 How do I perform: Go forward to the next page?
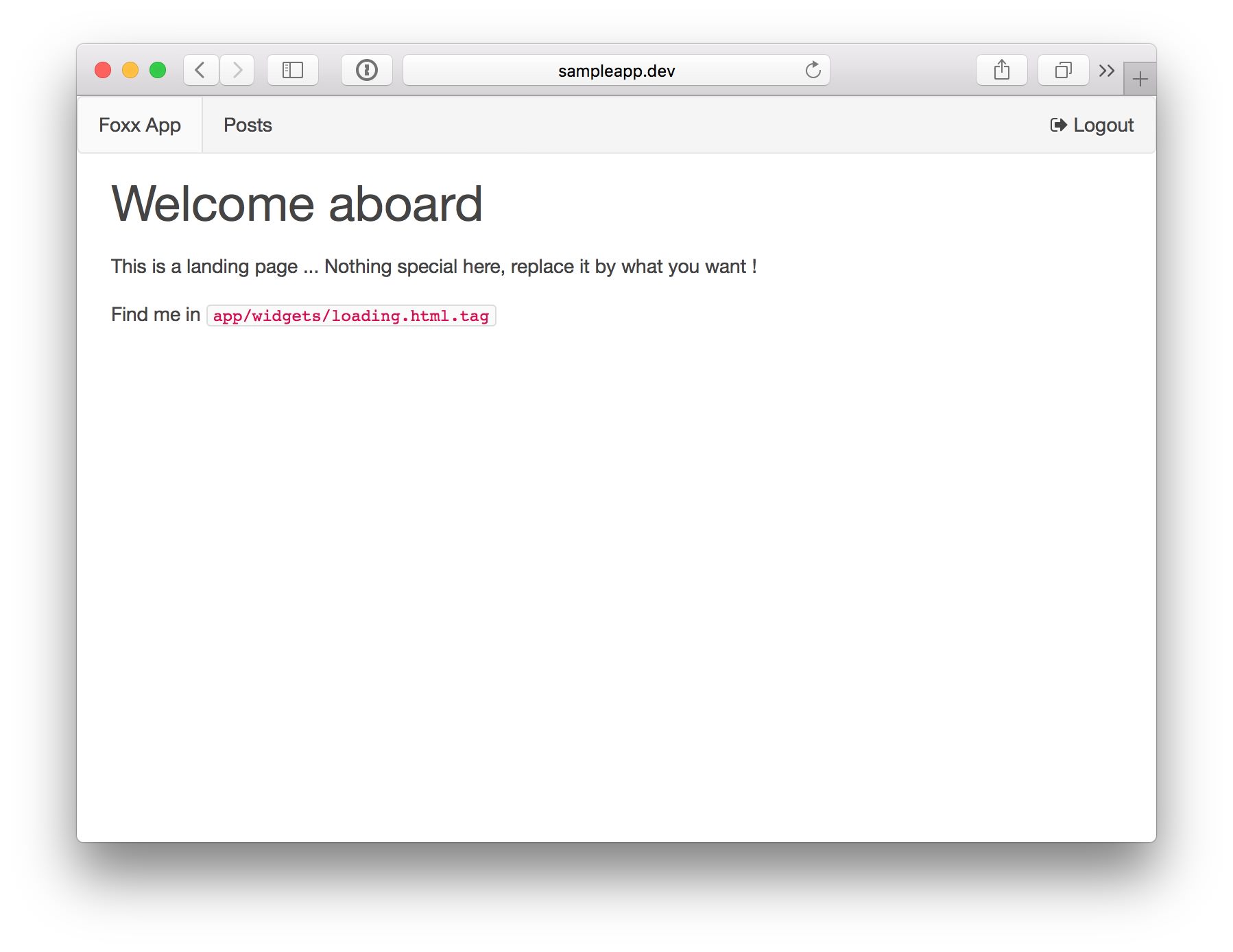[237, 70]
